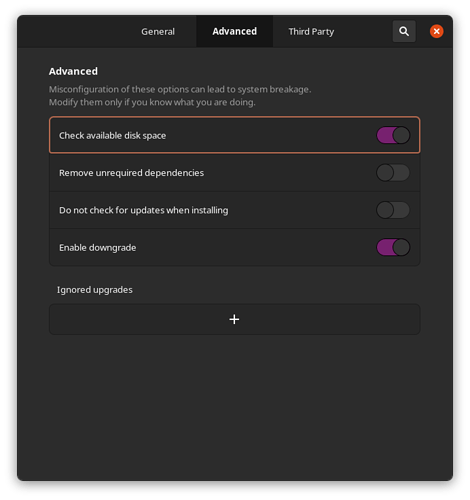This screenshot has height=500, width=470.
Task: Click the 'Modify them only' warning line
Action: pos(152,102)
